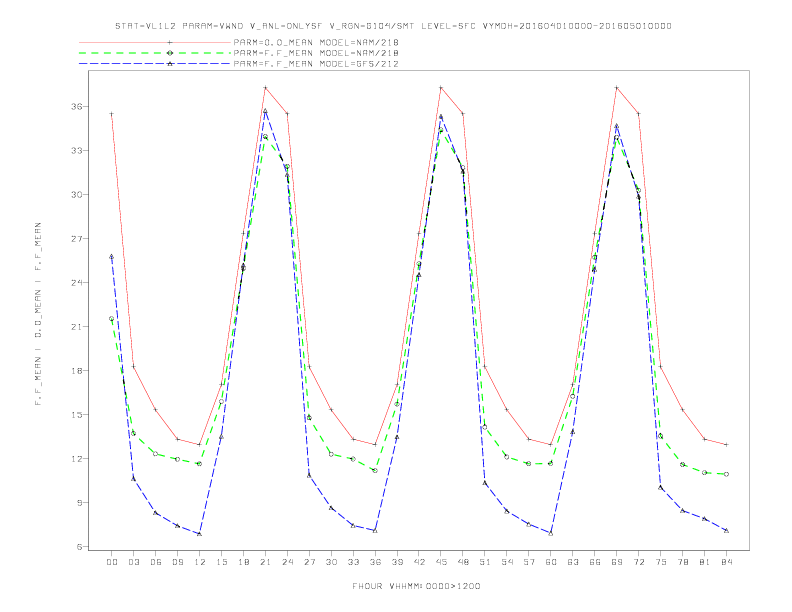
Task: Select legend entry PARM=O.O_MEAN MODEL=NAM/218
Action: (x=316, y=42)
